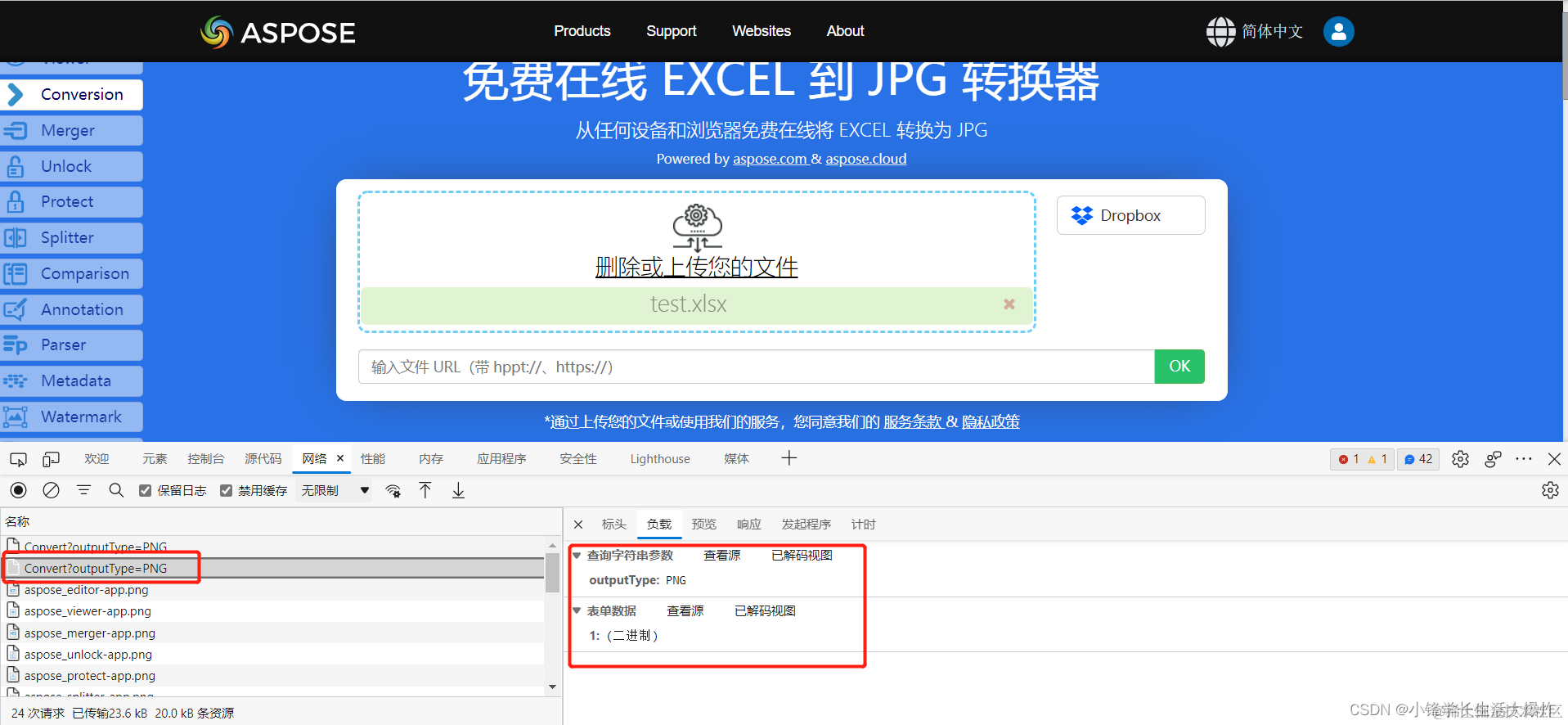The width and height of the screenshot is (1568, 725).
Task: Click the Aspose logo
Action: point(278,32)
